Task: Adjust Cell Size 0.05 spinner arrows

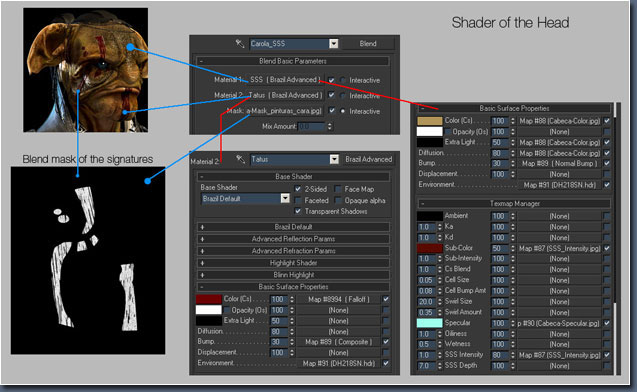Action: 440,280
